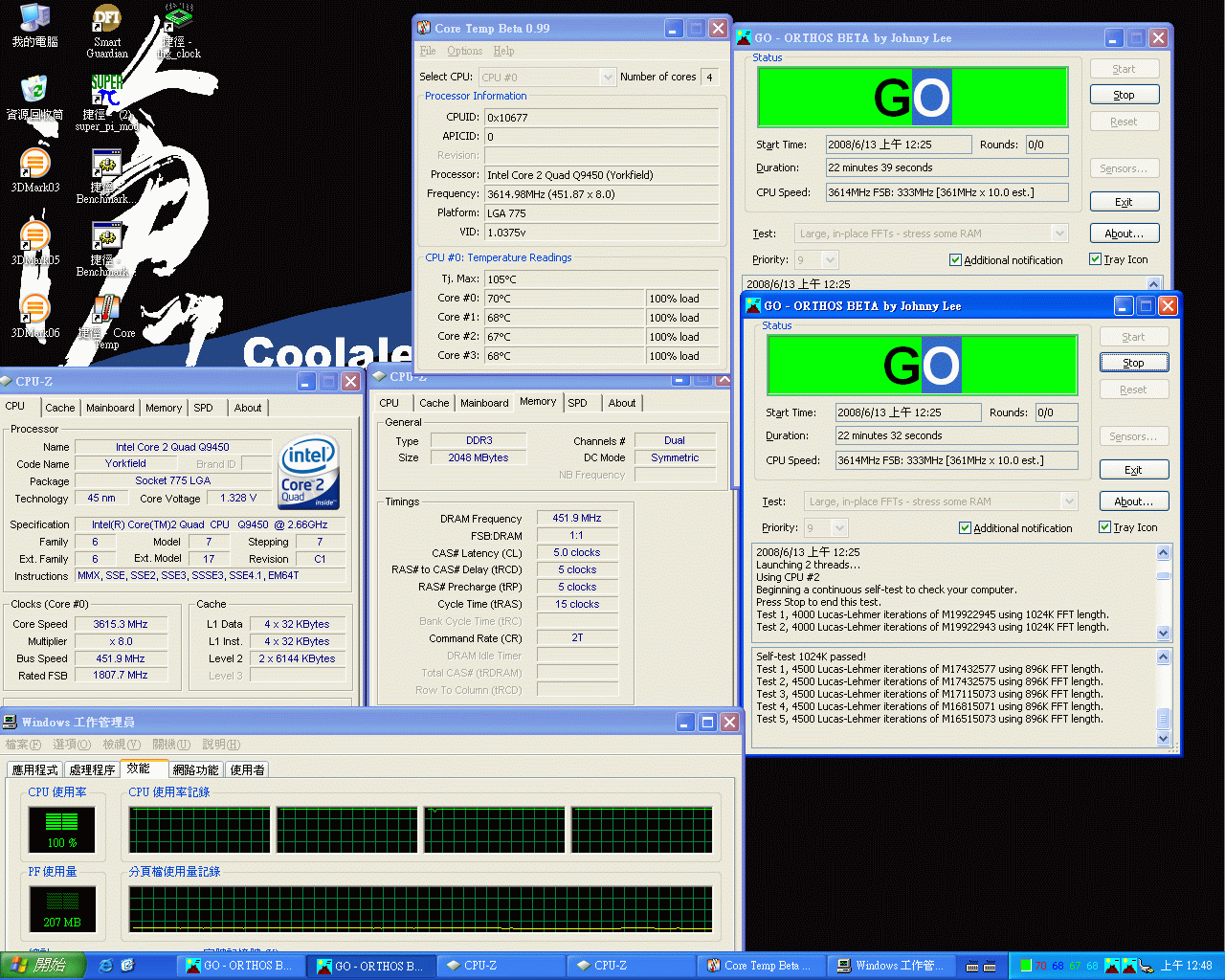Click the system tray clock showing 12:48
This screenshot has width=1225, height=980.
click(1187, 966)
